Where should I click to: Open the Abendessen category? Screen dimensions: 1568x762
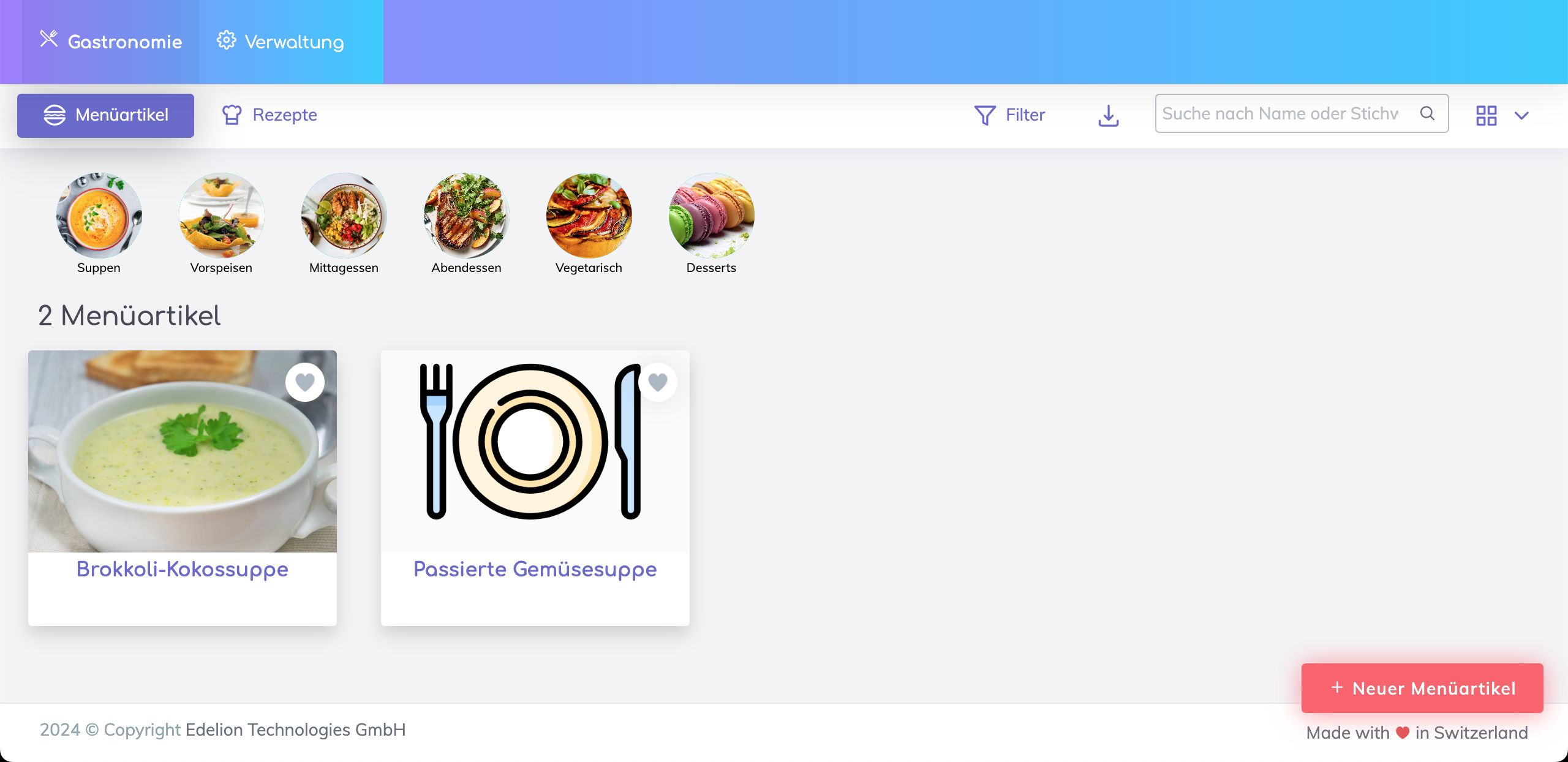(x=467, y=215)
